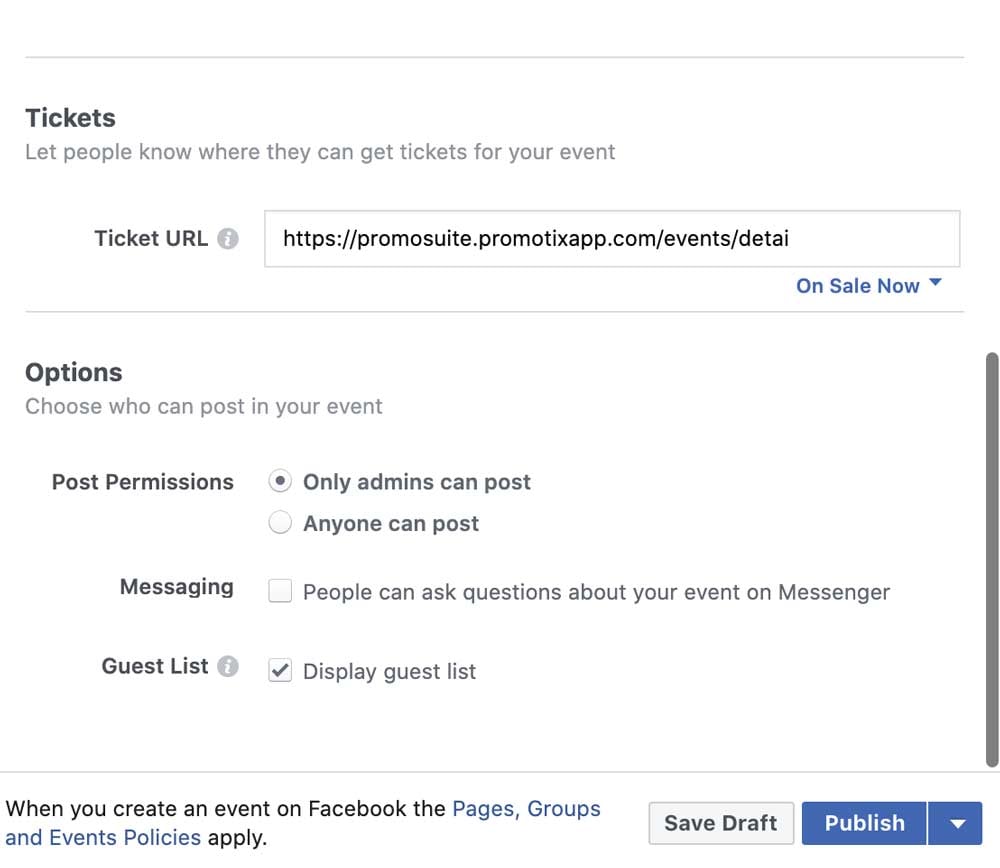Image resolution: width=1000 pixels, height=868 pixels.
Task: Enable Messenger questions for your event
Action: pyautogui.click(x=280, y=590)
